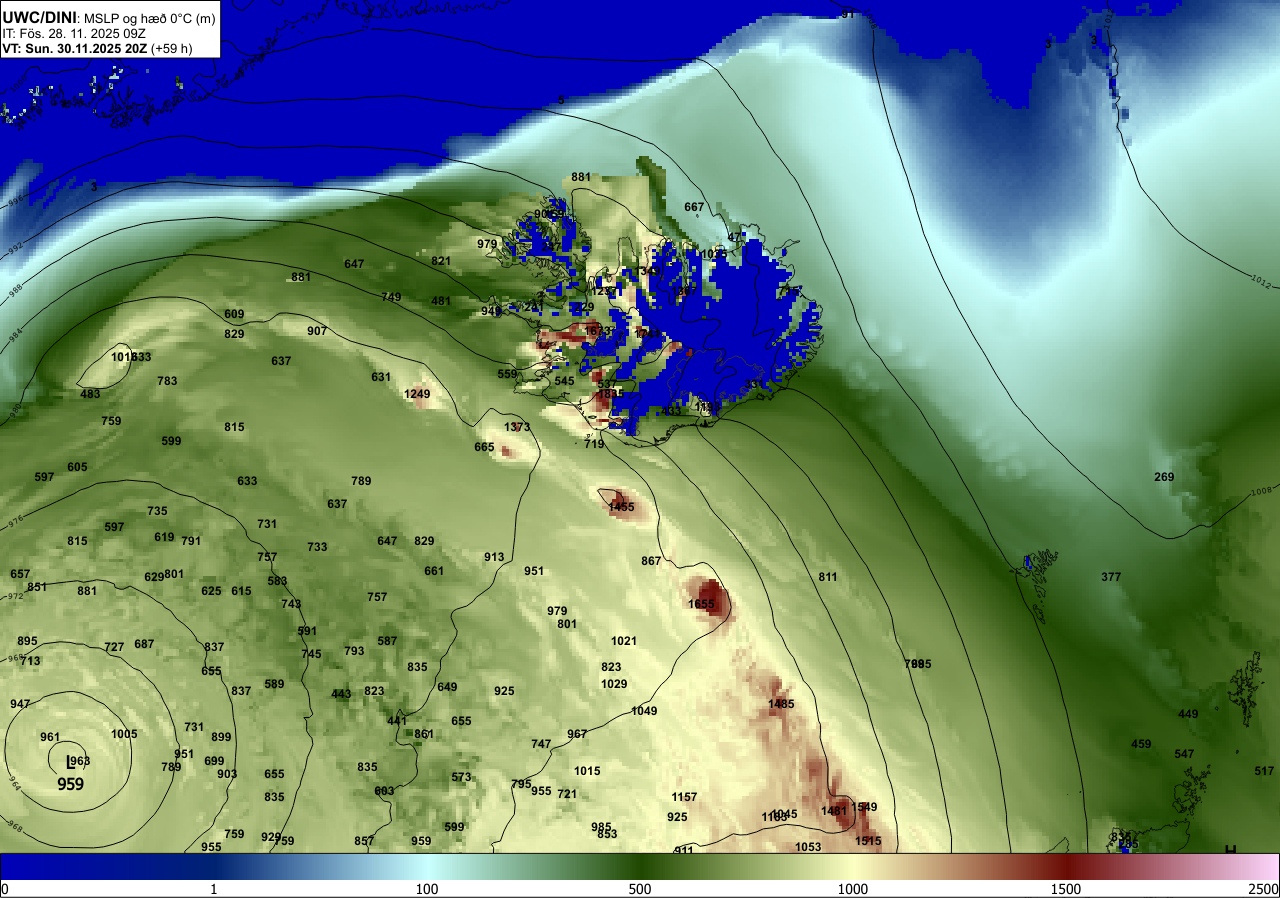This screenshot has height=898, width=1280.
Task: Click the height value '377'
Action: pos(1111,577)
